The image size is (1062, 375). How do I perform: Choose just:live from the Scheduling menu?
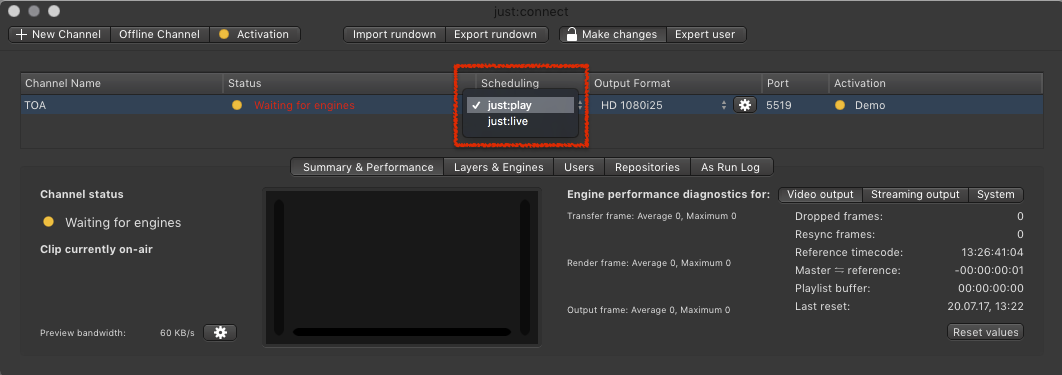click(520, 122)
